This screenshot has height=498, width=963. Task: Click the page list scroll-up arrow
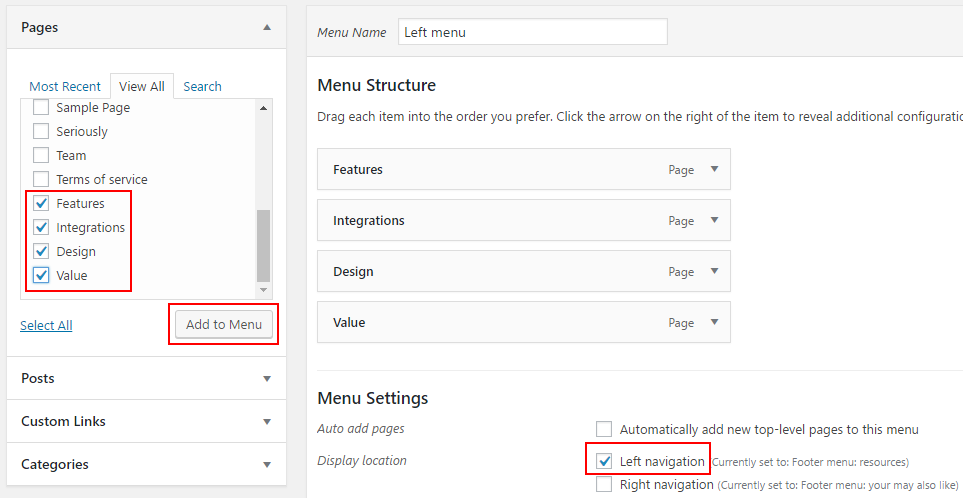tap(263, 108)
